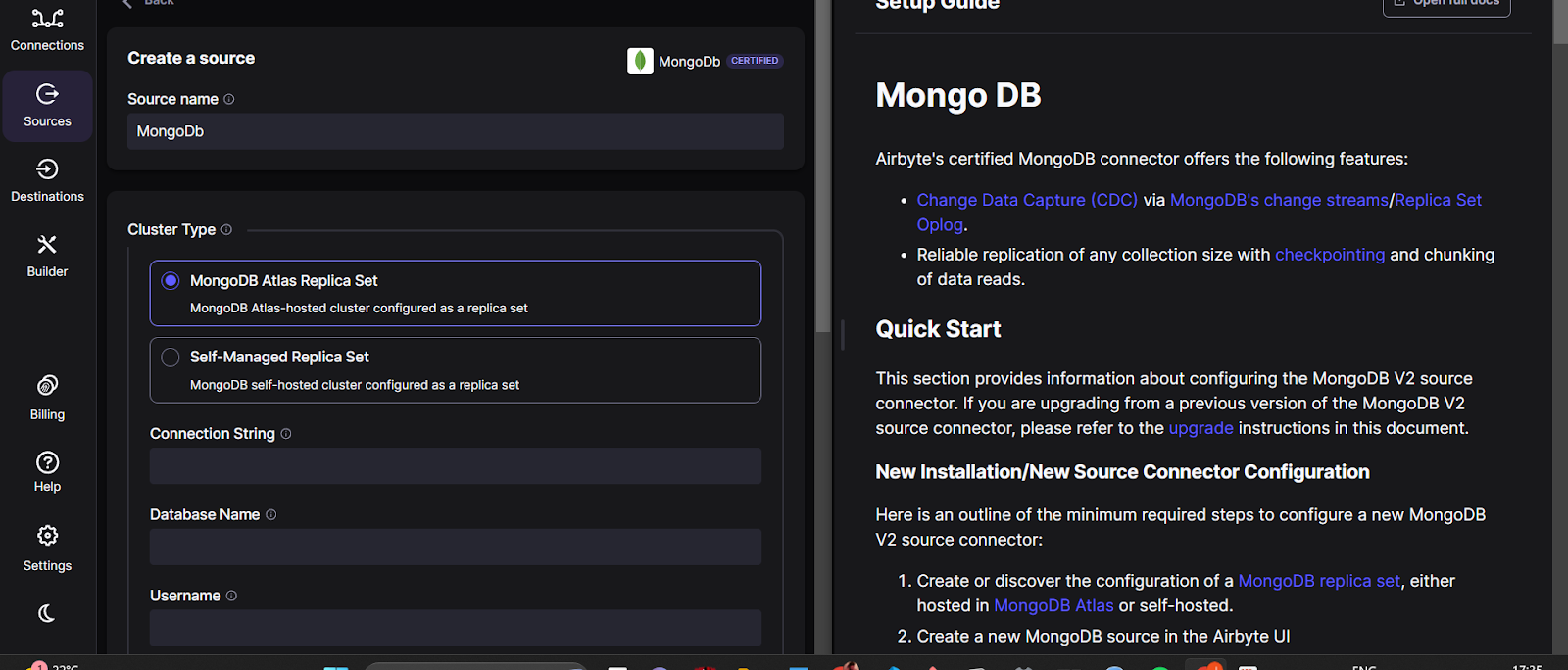Show info tooltip for Connection String
The height and width of the screenshot is (670, 1568).
coord(286,433)
